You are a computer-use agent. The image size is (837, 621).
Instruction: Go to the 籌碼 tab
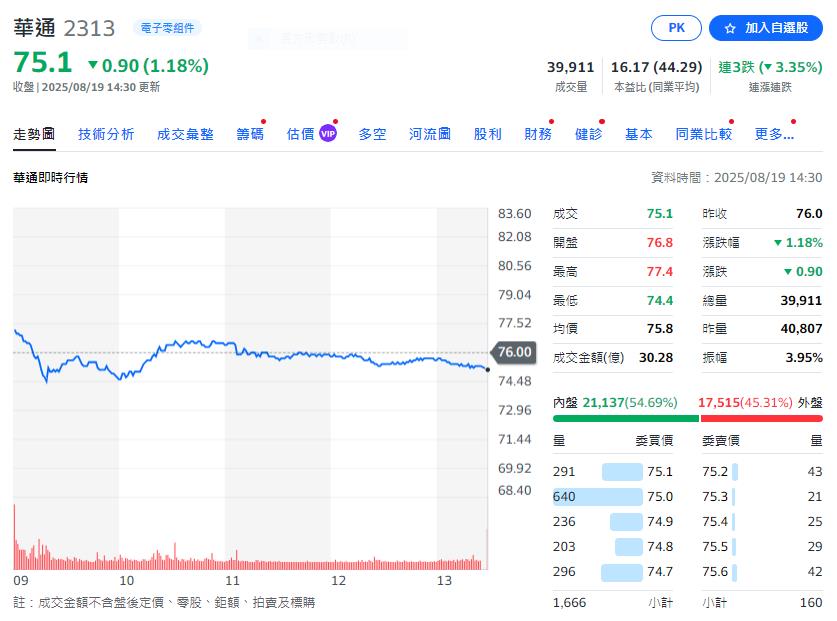250,133
